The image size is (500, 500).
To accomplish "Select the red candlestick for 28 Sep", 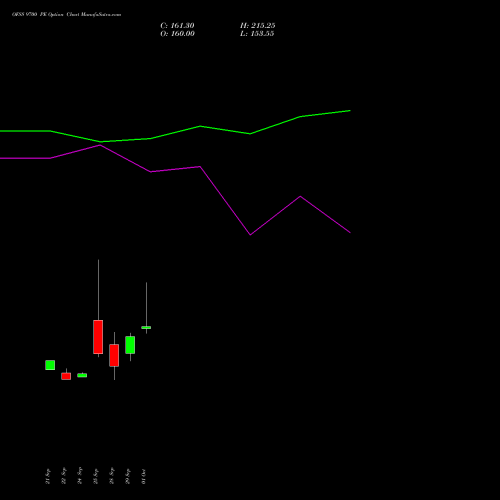I will [x=114, y=355].
